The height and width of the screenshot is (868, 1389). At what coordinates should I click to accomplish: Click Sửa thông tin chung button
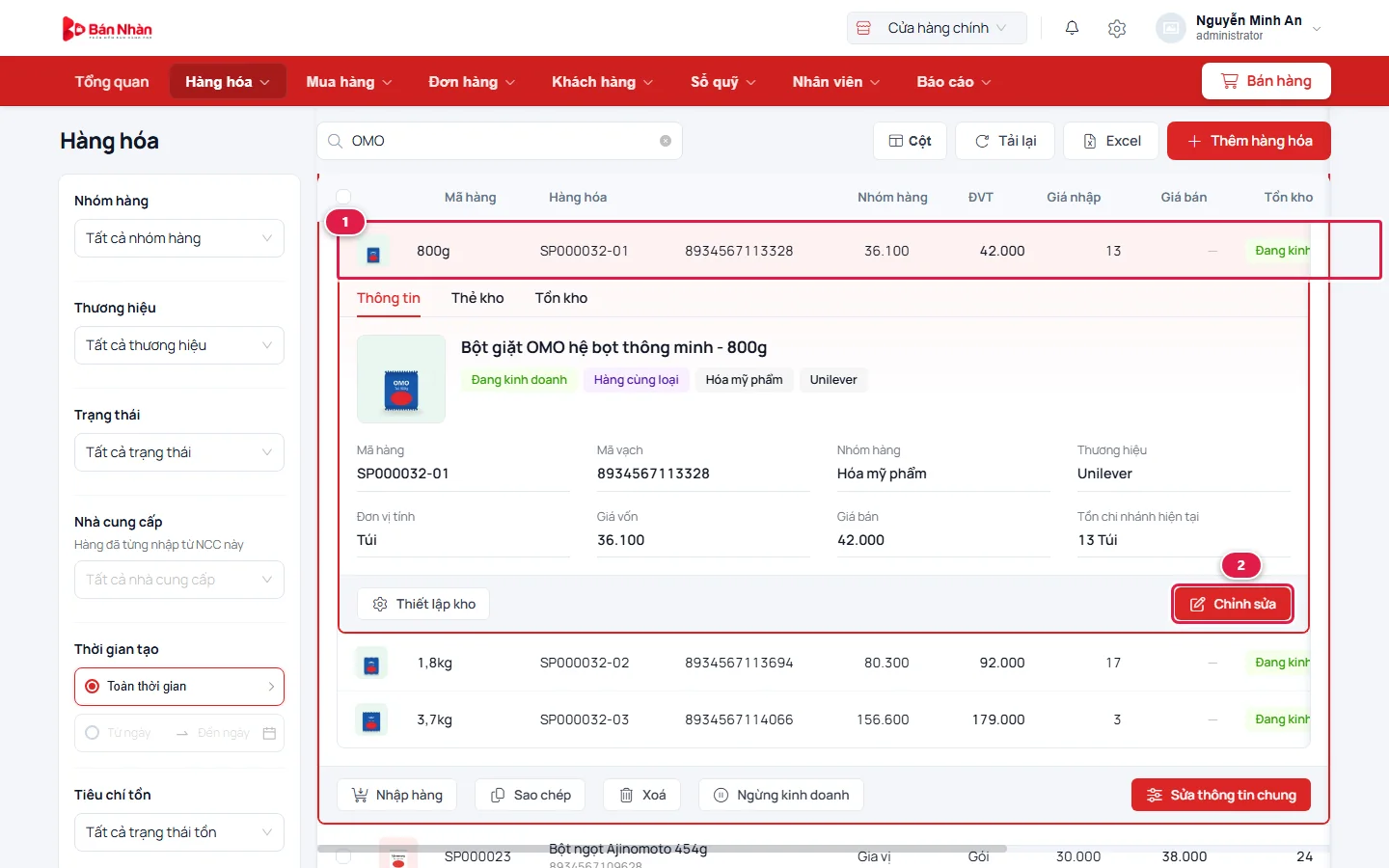1221,795
